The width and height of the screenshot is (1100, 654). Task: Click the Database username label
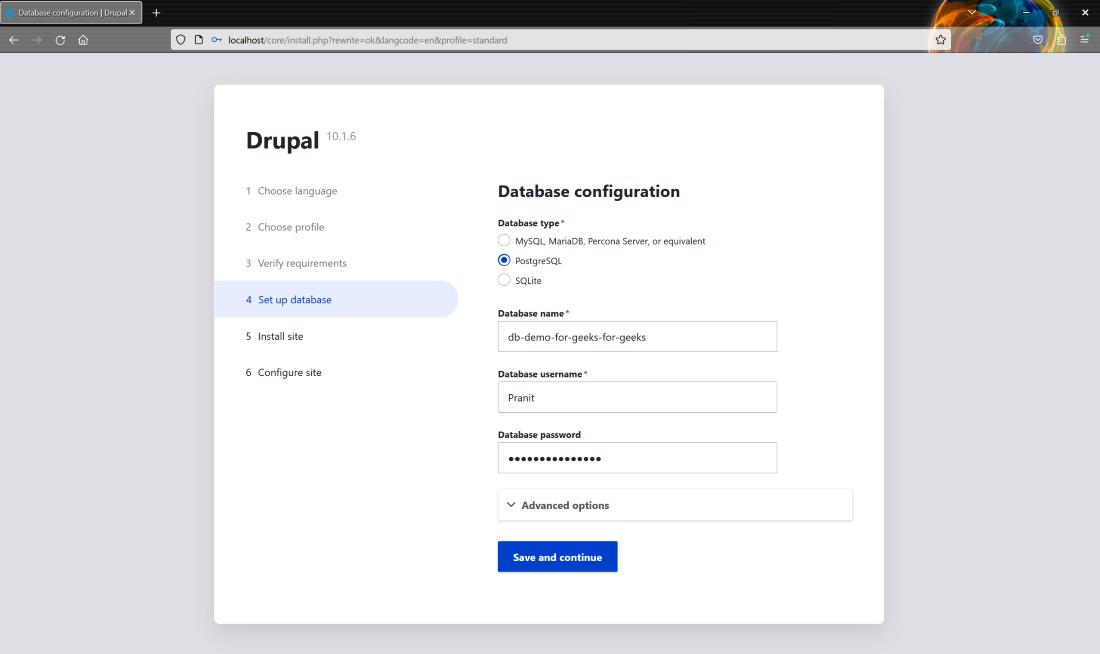tap(540, 374)
